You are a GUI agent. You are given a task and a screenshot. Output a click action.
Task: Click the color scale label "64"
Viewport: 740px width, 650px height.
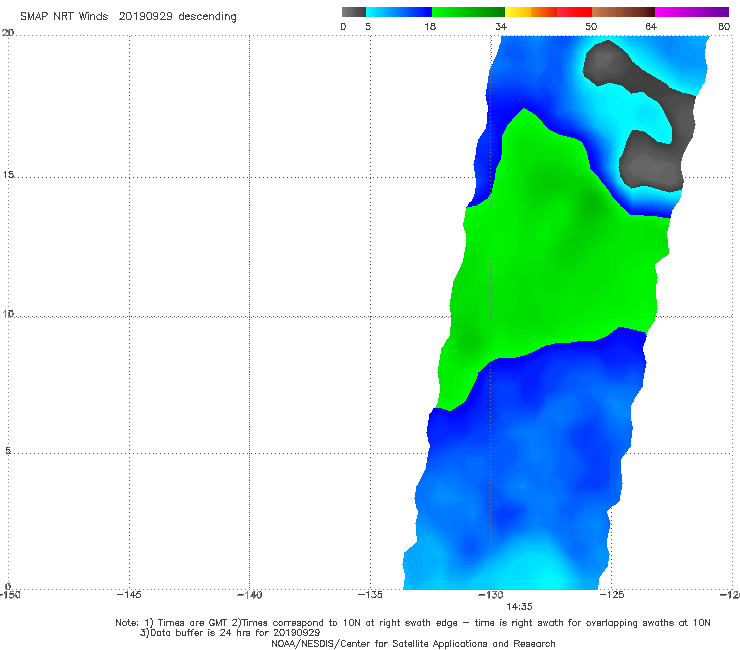651,27
